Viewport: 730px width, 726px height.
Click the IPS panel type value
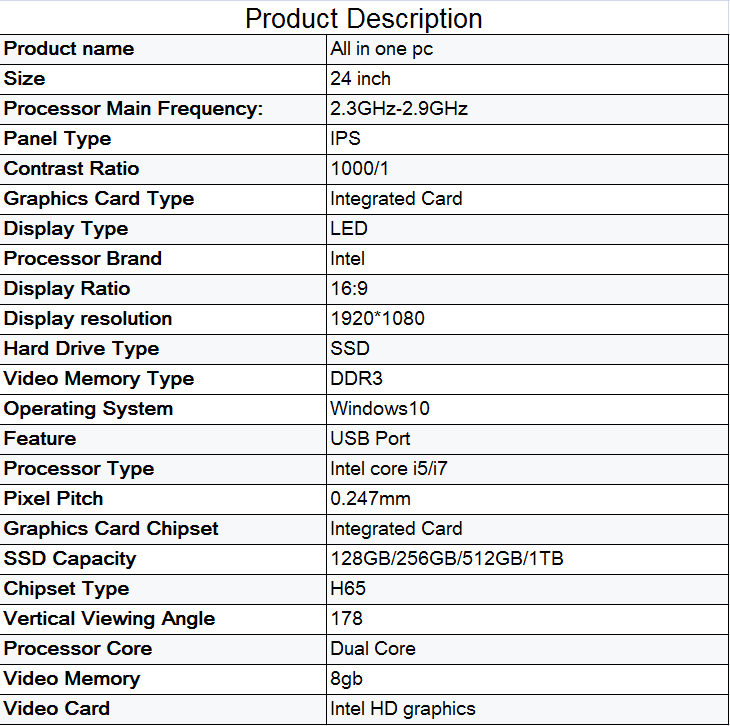click(x=345, y=139)
